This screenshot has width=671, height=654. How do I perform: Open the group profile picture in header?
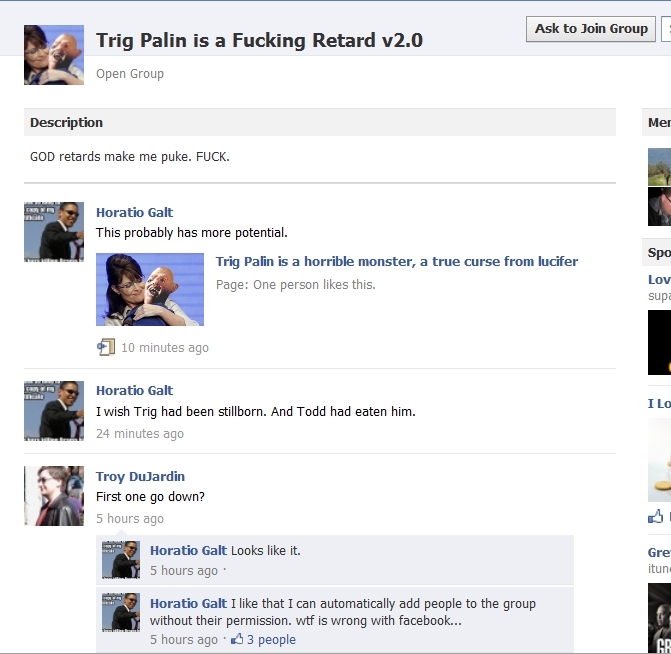[x=54, y=55]
